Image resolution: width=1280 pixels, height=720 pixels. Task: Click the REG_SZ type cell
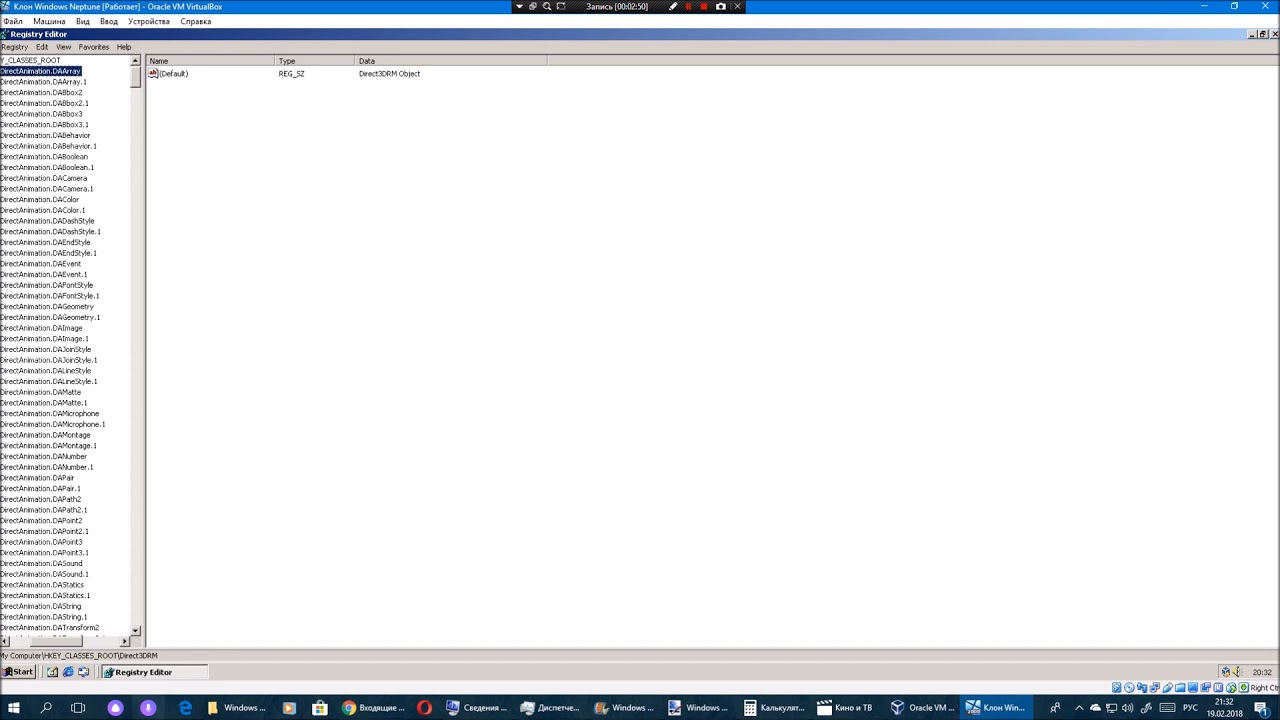point(291,74)
